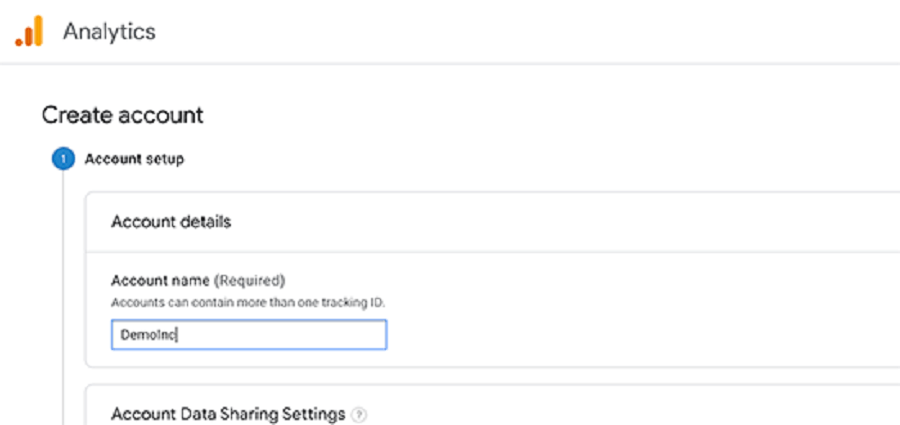Click the DemoInc text inside the field
The height and width of the screenshot is (425, 900).
point(149,335)
